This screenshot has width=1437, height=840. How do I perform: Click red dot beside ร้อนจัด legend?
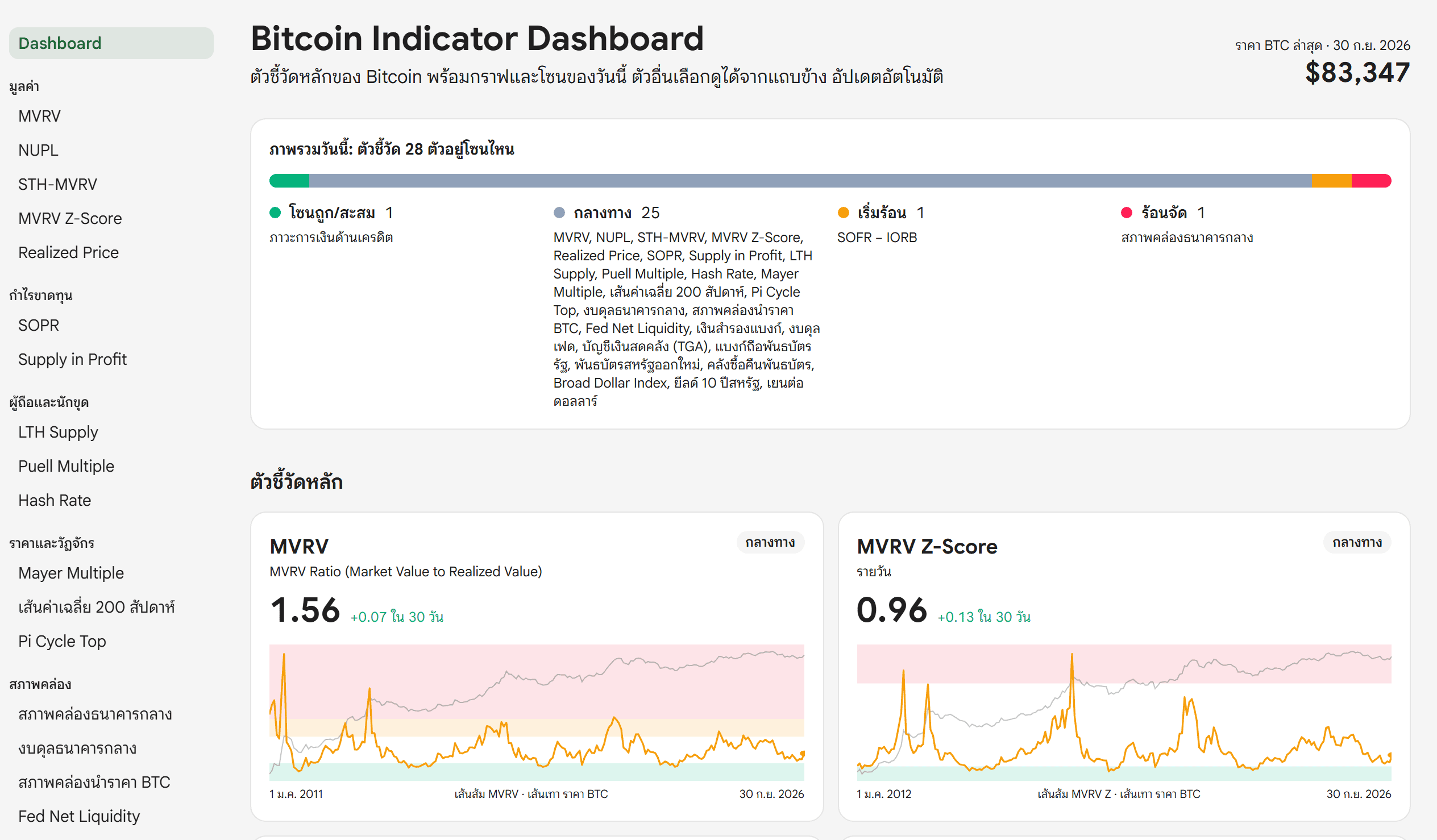coord(1127,213)
